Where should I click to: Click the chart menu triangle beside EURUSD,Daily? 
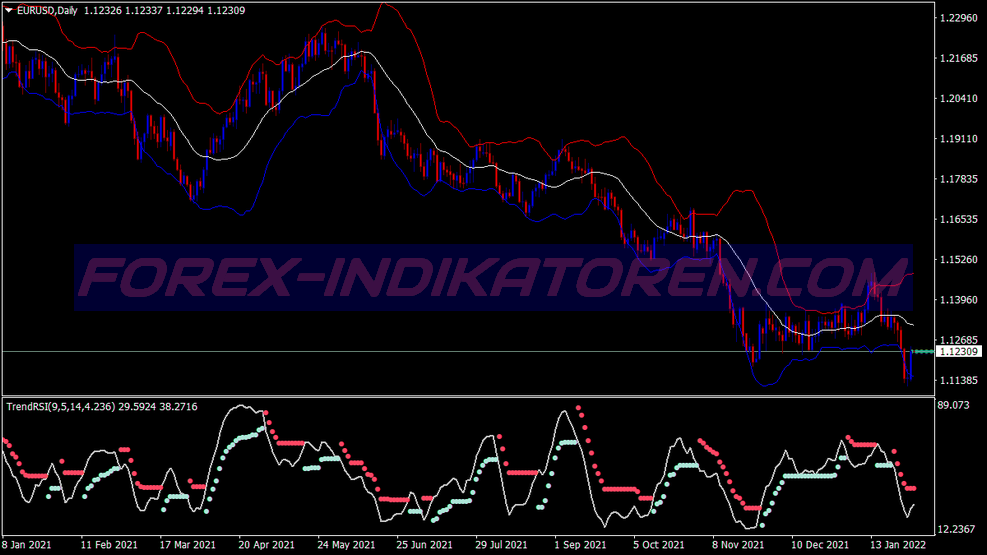coord(9,10)
